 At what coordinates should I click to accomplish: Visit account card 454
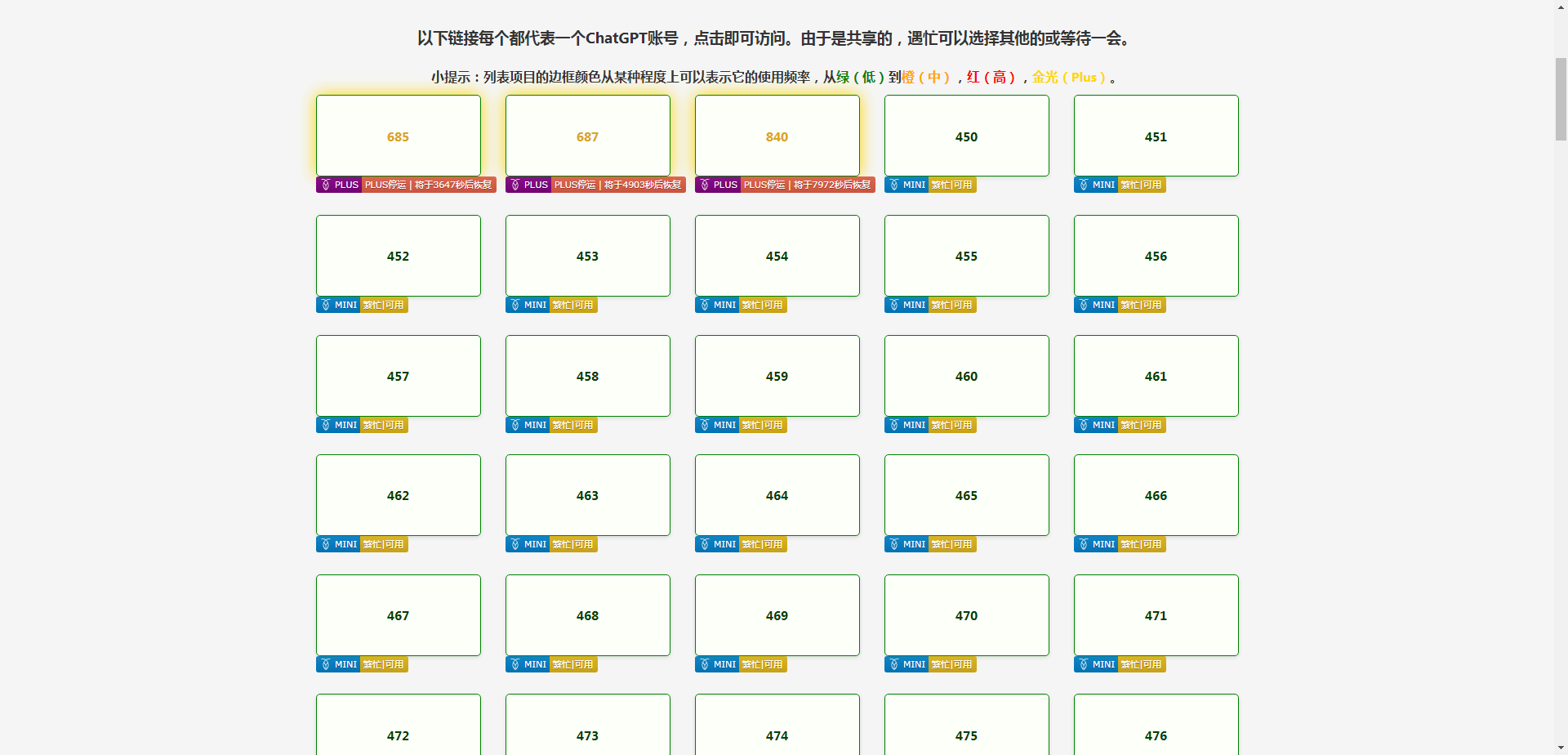coord(777,256)
